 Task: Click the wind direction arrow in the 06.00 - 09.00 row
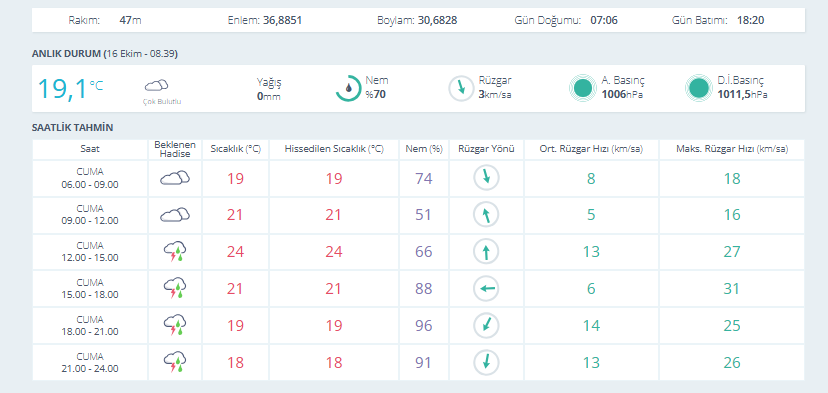[486, 178]
